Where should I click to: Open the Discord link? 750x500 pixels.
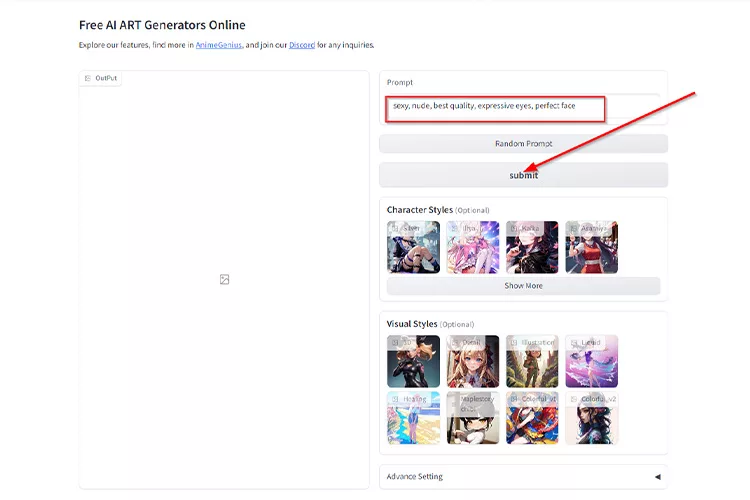coord(302,45)
